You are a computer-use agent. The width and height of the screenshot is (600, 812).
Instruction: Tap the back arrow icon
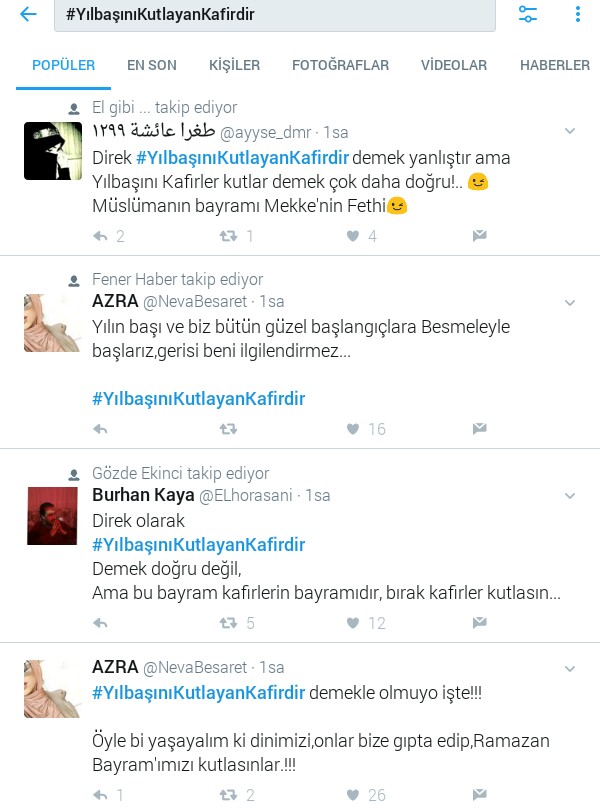[28, 14]
